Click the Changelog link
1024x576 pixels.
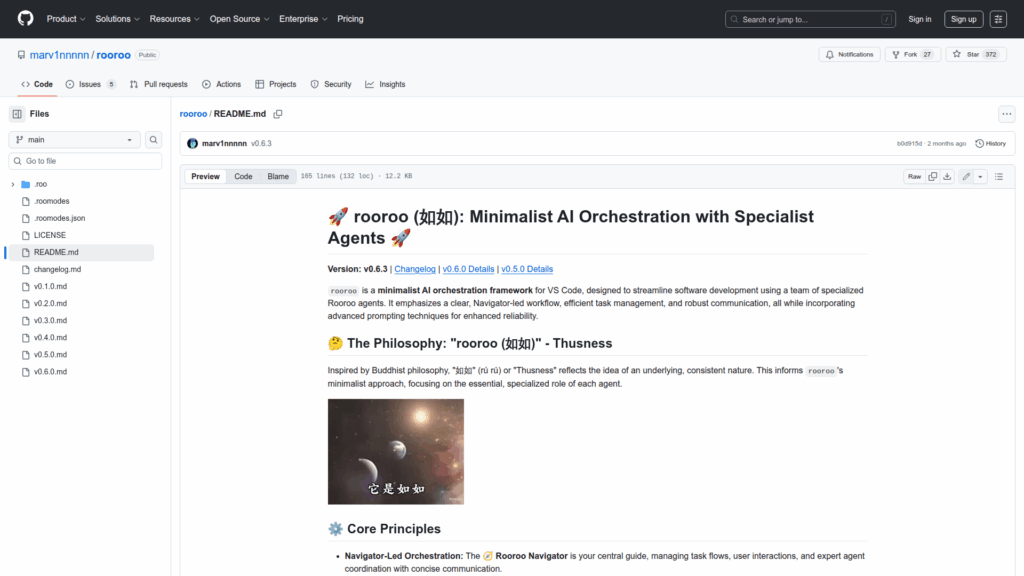tap(415, 269)
